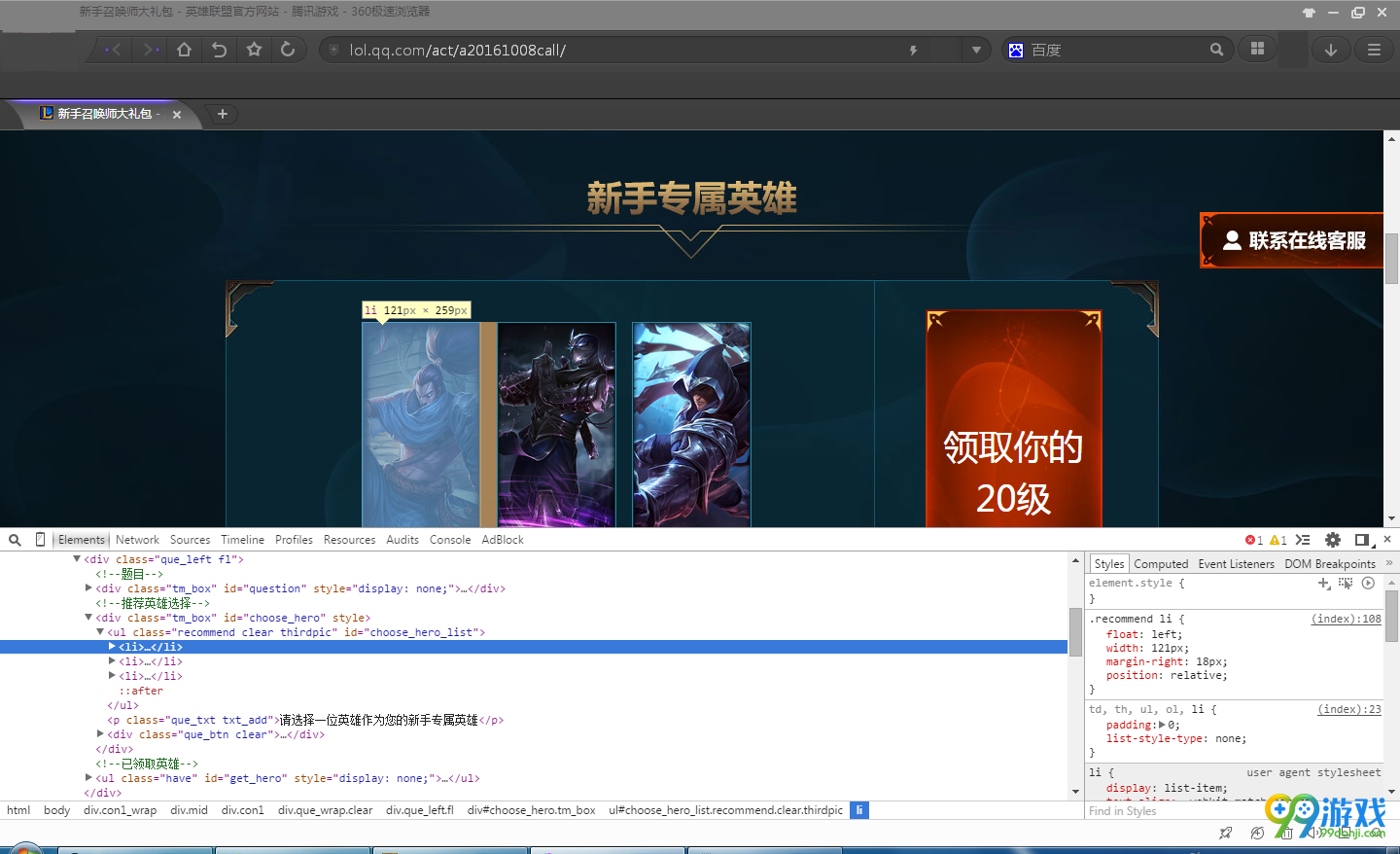Open the browser home page

coord(184,50)
